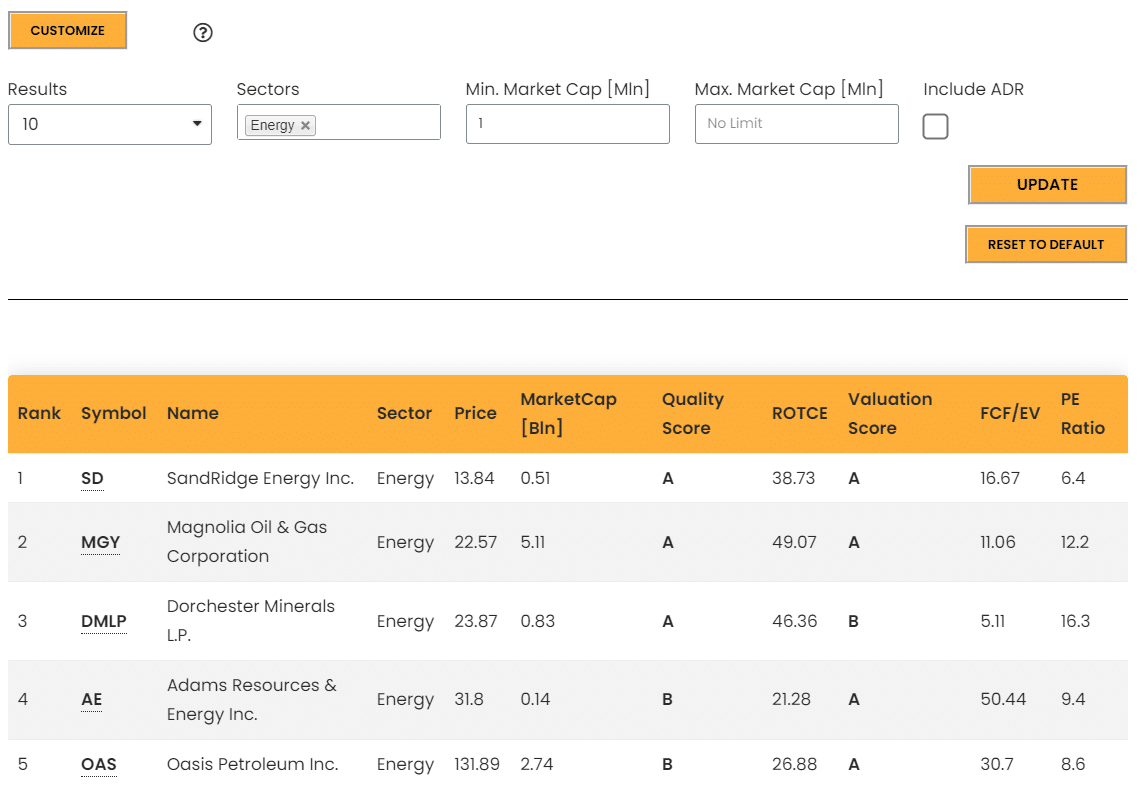The width and height of the screenshot is (1144, 787).
Task: Click the PE Ratio value 12.2
Action: coord(1075,543)
